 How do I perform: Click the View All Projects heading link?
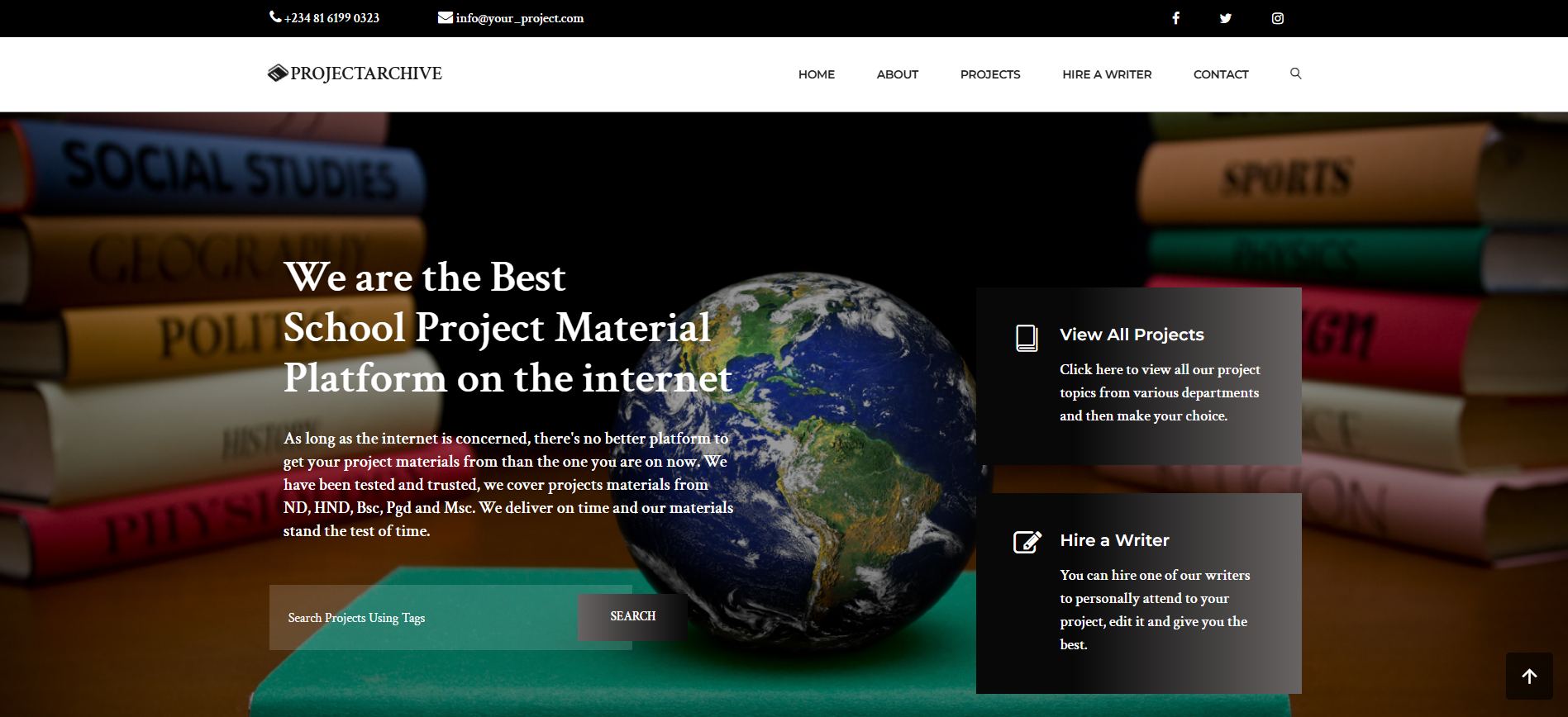pyautogui.click(x=1131, y=335)
